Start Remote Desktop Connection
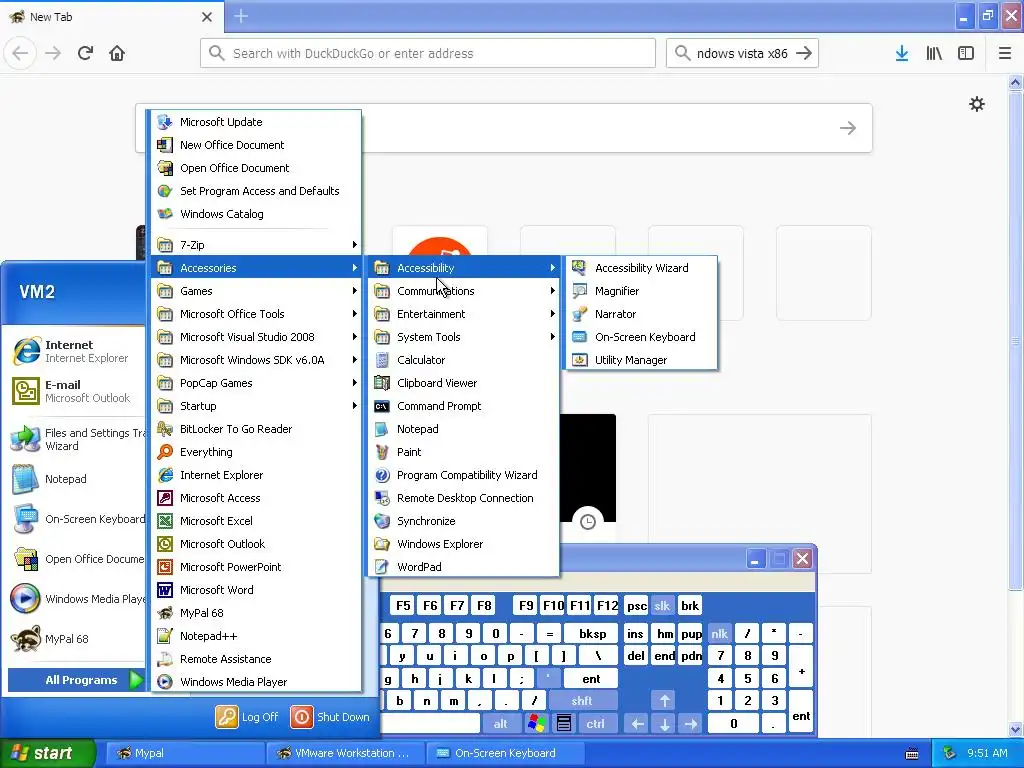Image resolution: width=1024 pixels, height=768 pixels. pos(463,498)
